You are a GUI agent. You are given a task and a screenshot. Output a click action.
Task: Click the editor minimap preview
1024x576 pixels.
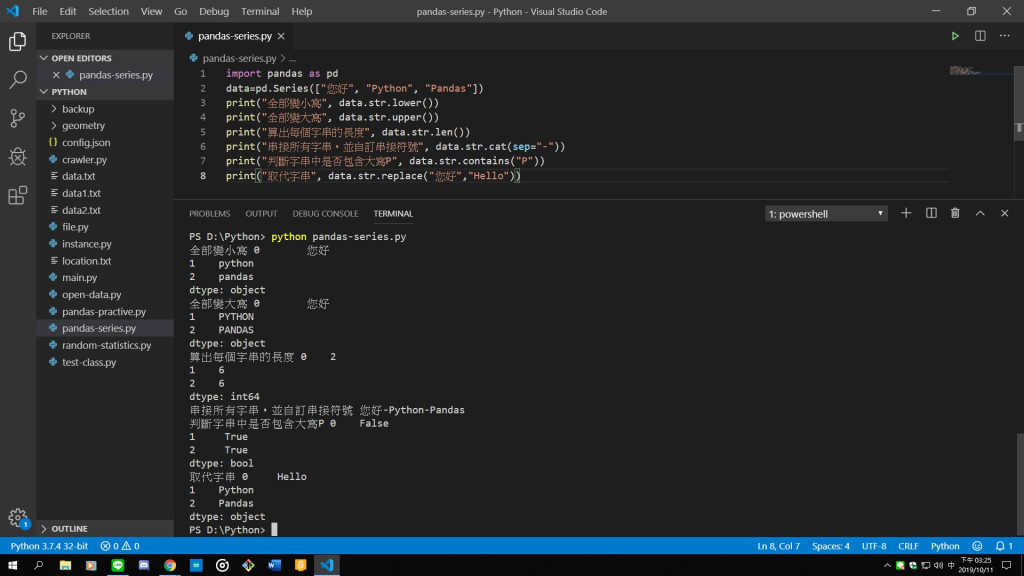point(965,71)
